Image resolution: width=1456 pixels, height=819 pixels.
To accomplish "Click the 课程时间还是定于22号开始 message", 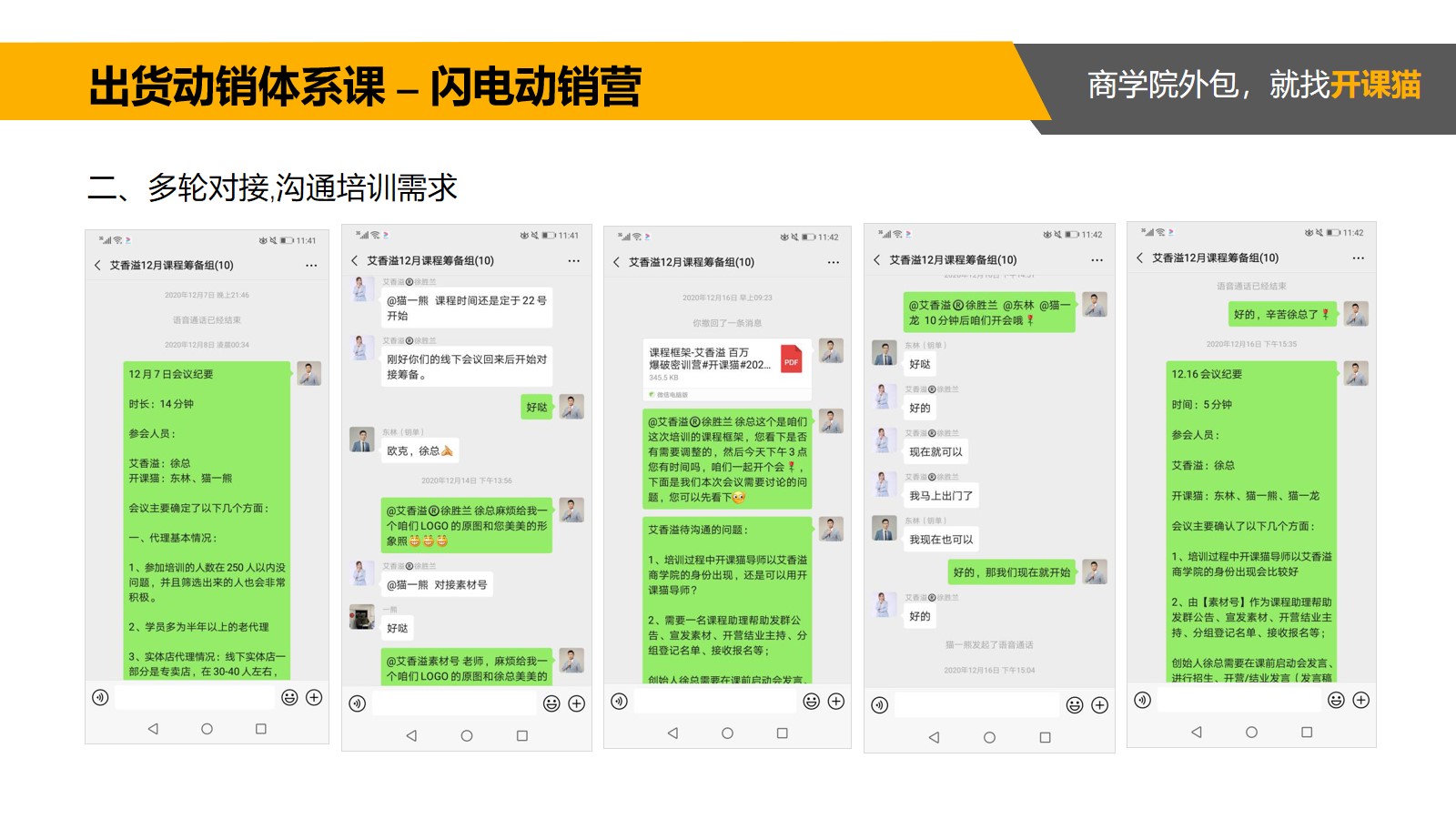I will (x=467, y=308).
